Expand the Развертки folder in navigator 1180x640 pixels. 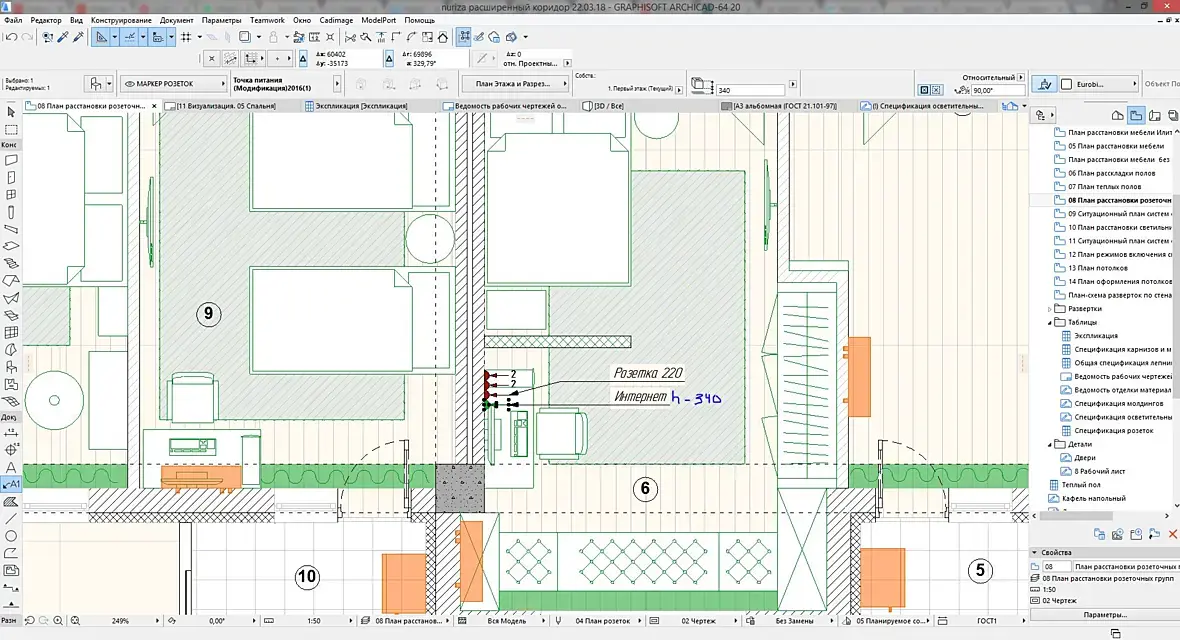click(x=1050, y=309)
